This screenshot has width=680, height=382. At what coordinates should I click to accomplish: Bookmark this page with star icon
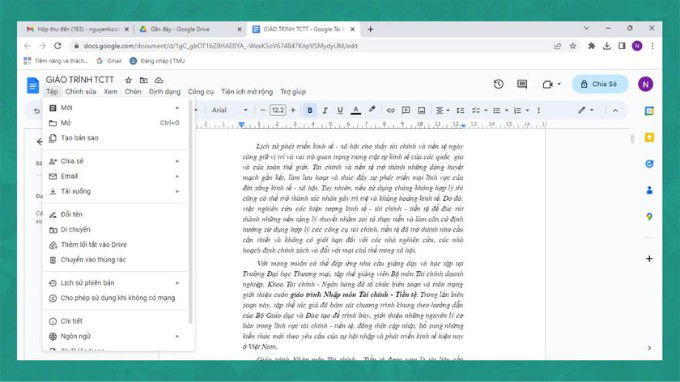point(573,46)
